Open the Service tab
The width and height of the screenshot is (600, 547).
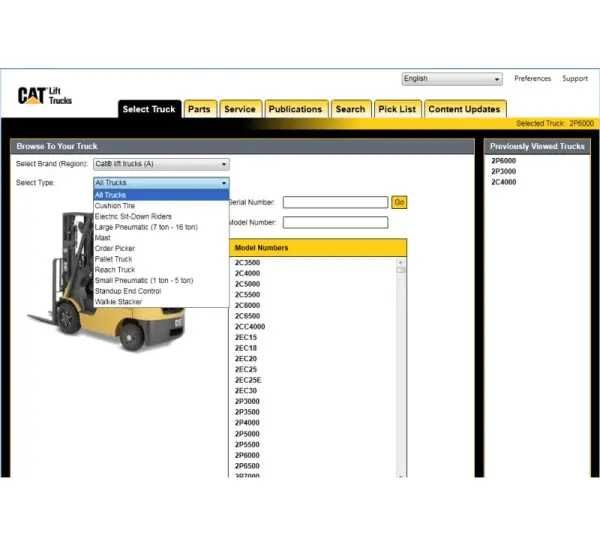pyautogui.click(x=240, y=109)
